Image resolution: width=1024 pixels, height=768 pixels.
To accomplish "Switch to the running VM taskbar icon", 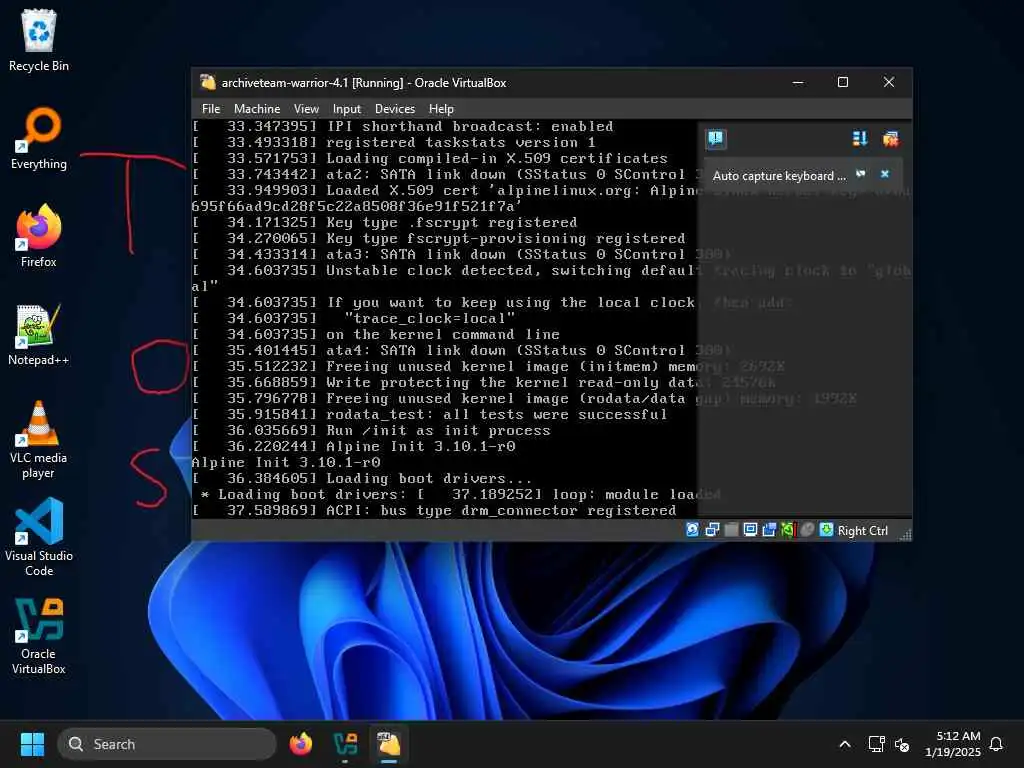I will coord(389,744).
